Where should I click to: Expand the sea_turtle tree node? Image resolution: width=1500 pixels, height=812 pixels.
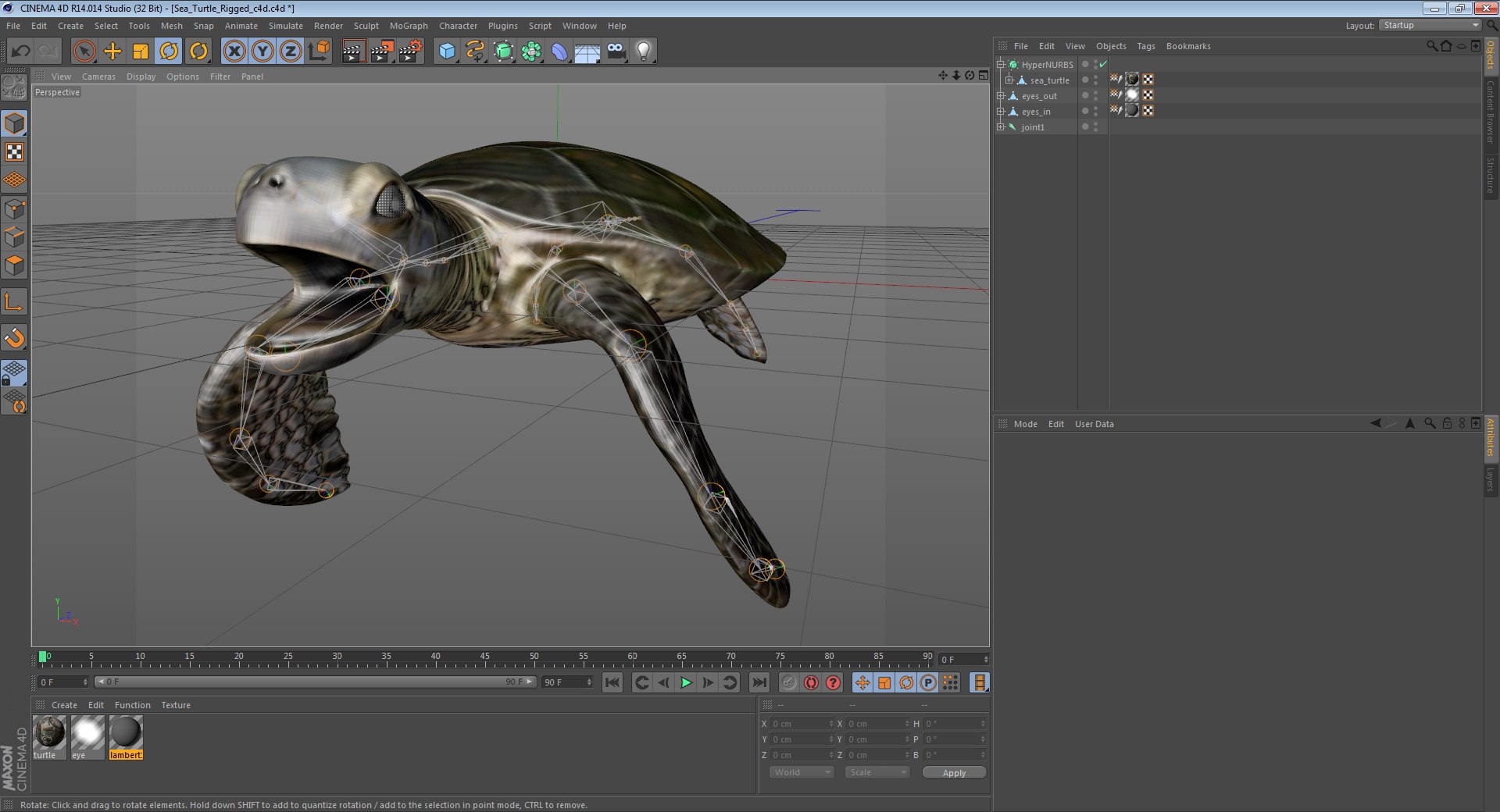[x=1009, y=80]
